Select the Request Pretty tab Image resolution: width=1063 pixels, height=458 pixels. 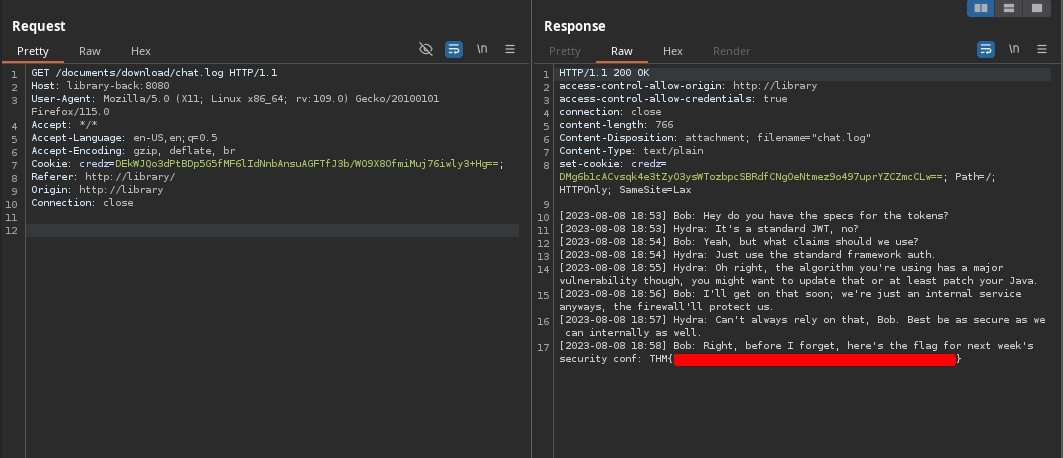[32, 51]
